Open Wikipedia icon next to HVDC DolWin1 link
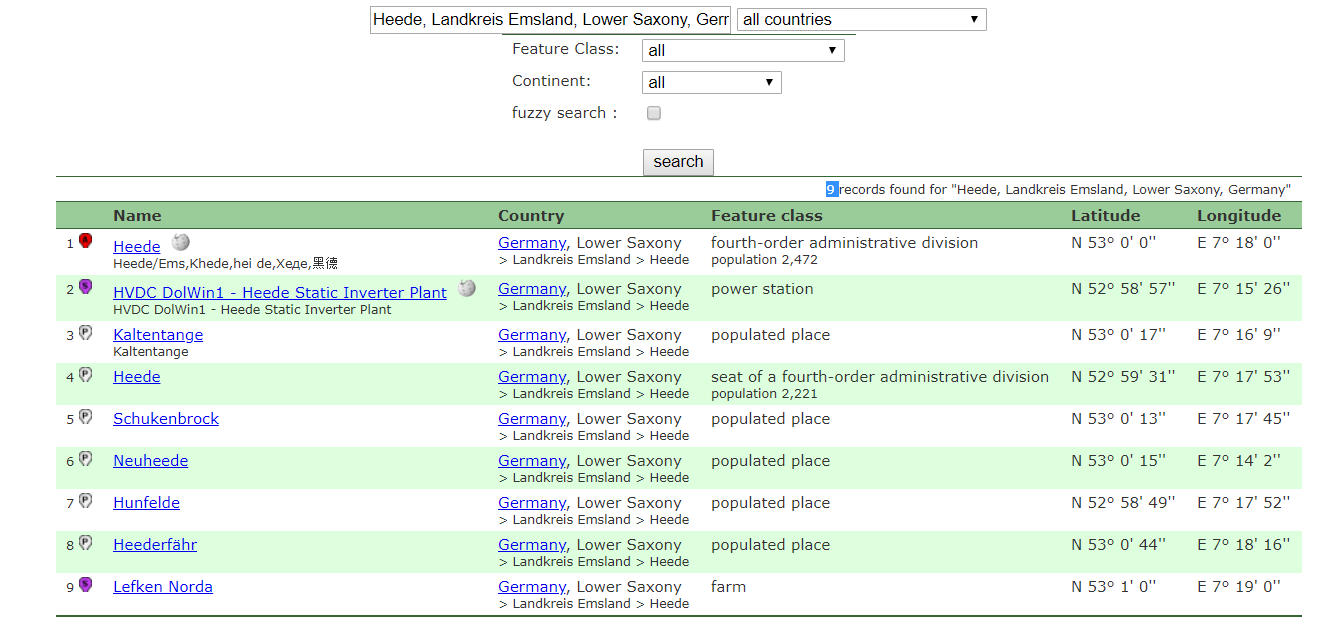The width and height of the screenshot is (1331, 630). click(x=467, y=288)
